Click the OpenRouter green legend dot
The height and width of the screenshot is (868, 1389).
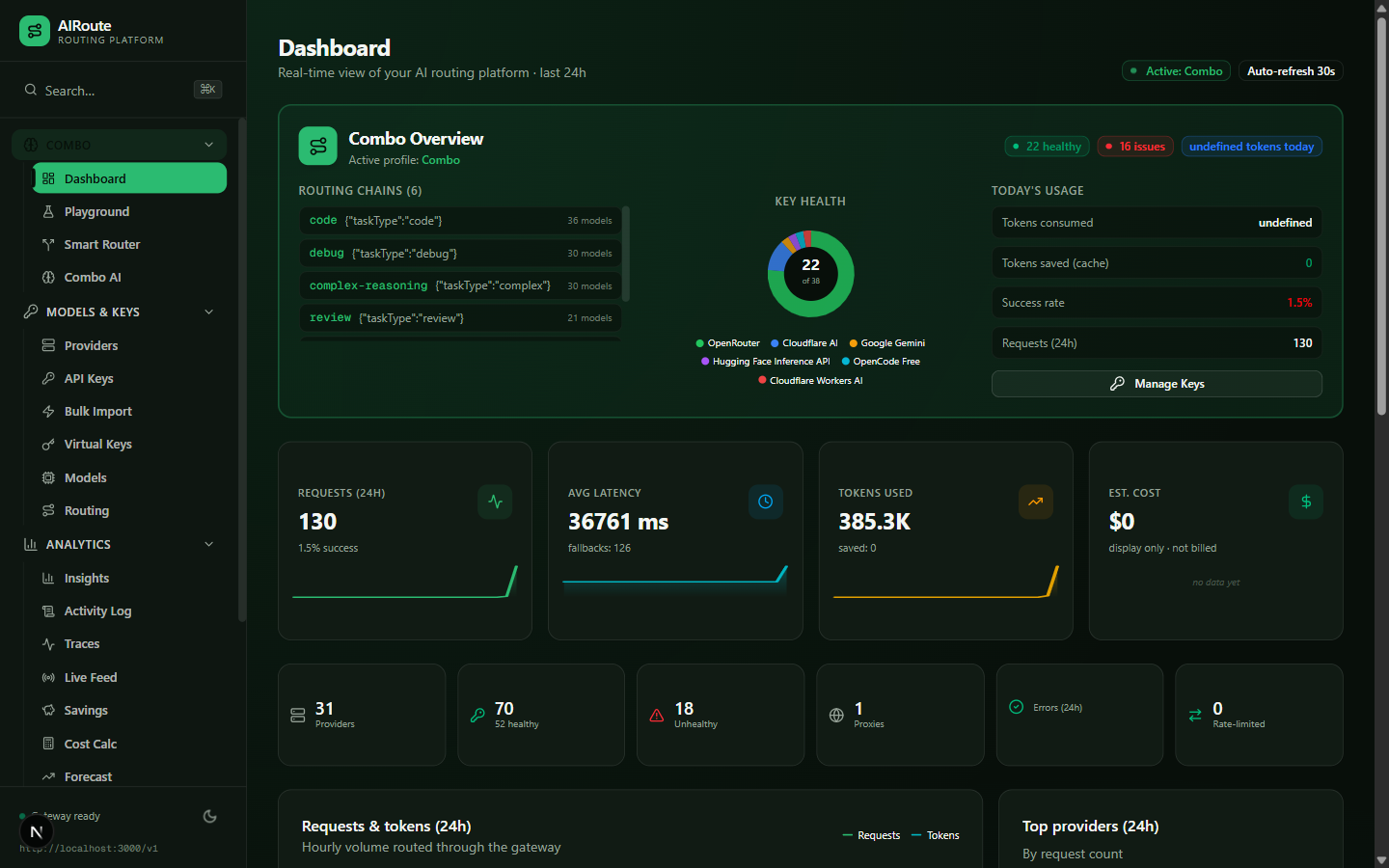(x=700, y=343)
